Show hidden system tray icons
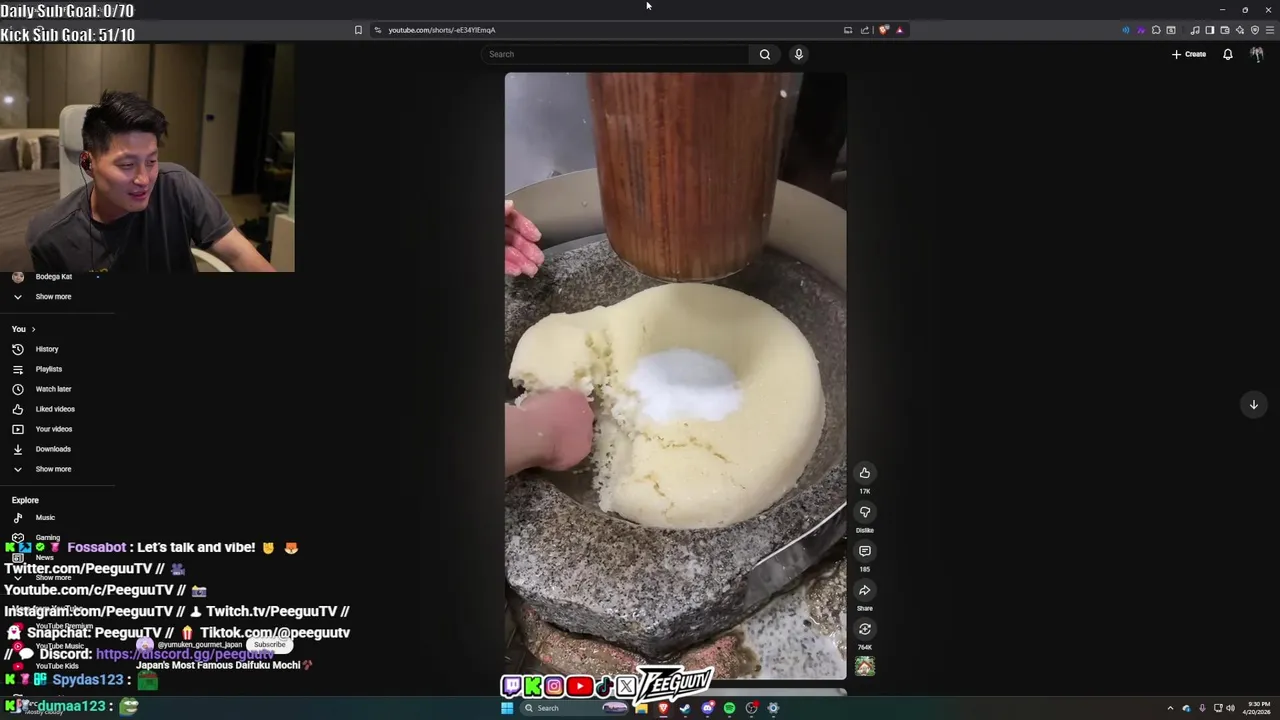The height and width of the screenshot is (720, 1280). click(x=1170, y=708)
